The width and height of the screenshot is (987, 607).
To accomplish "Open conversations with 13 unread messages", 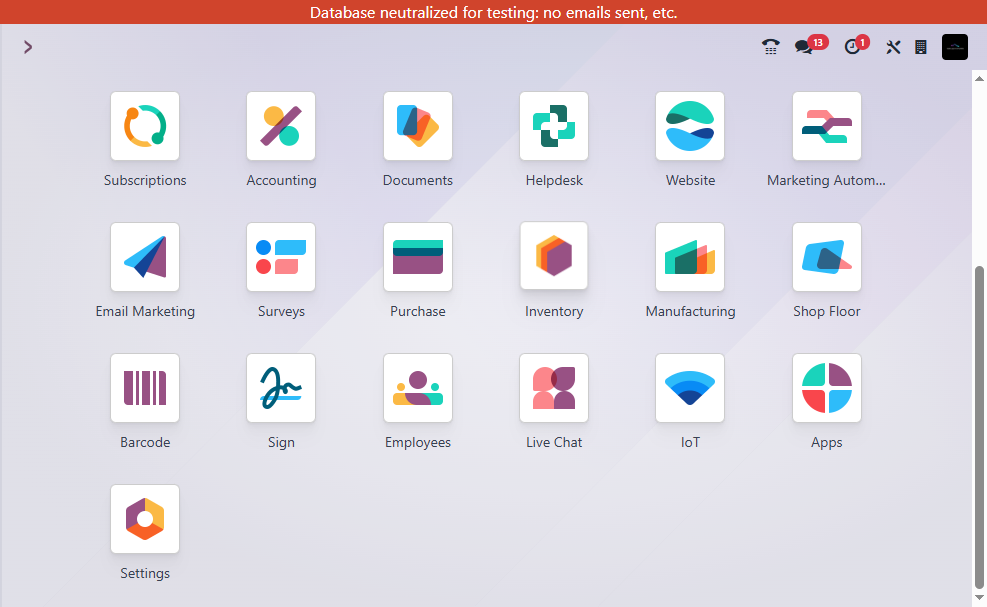I will pos(810,46).
